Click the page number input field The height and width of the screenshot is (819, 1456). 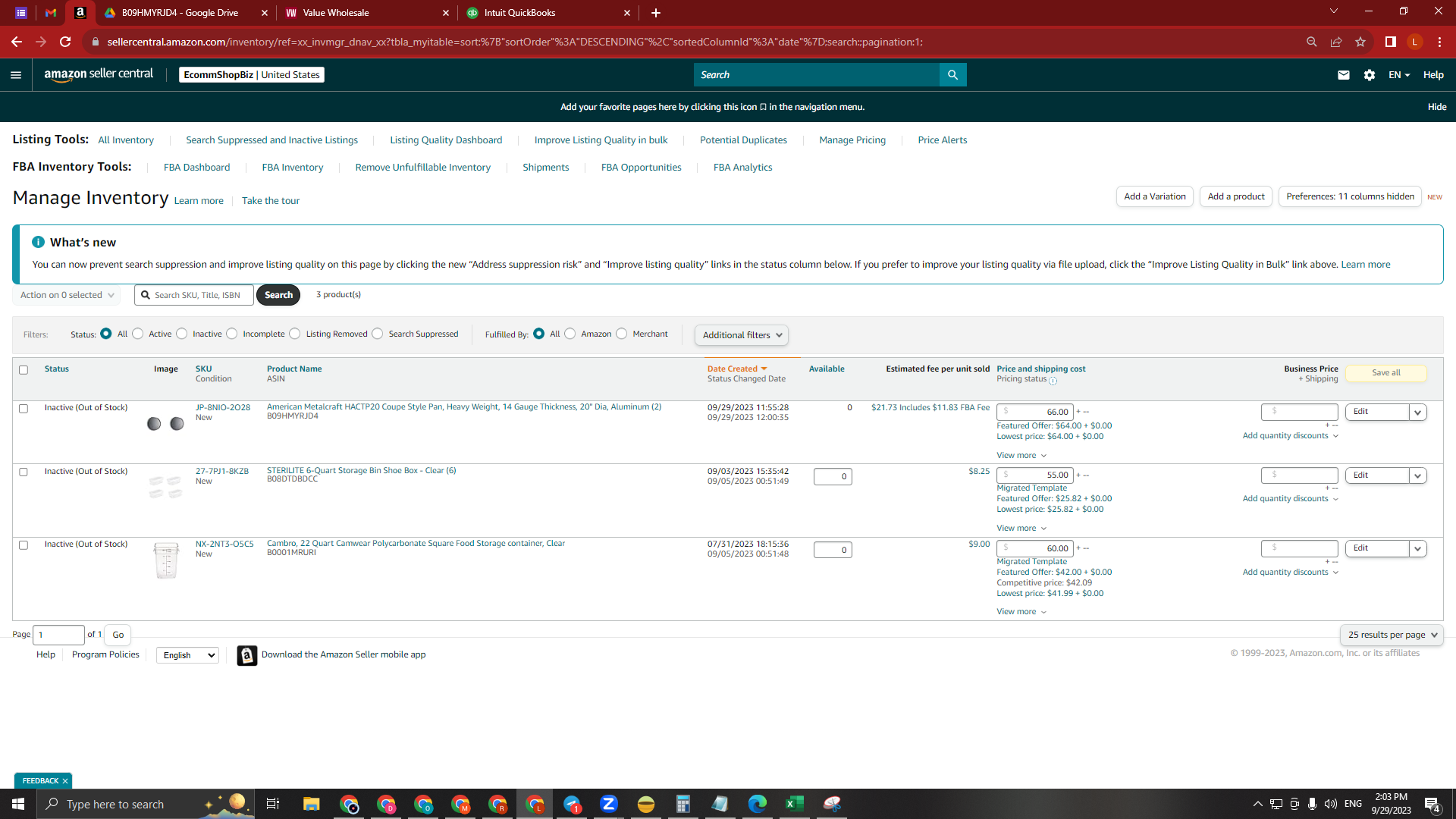[58, 635]
